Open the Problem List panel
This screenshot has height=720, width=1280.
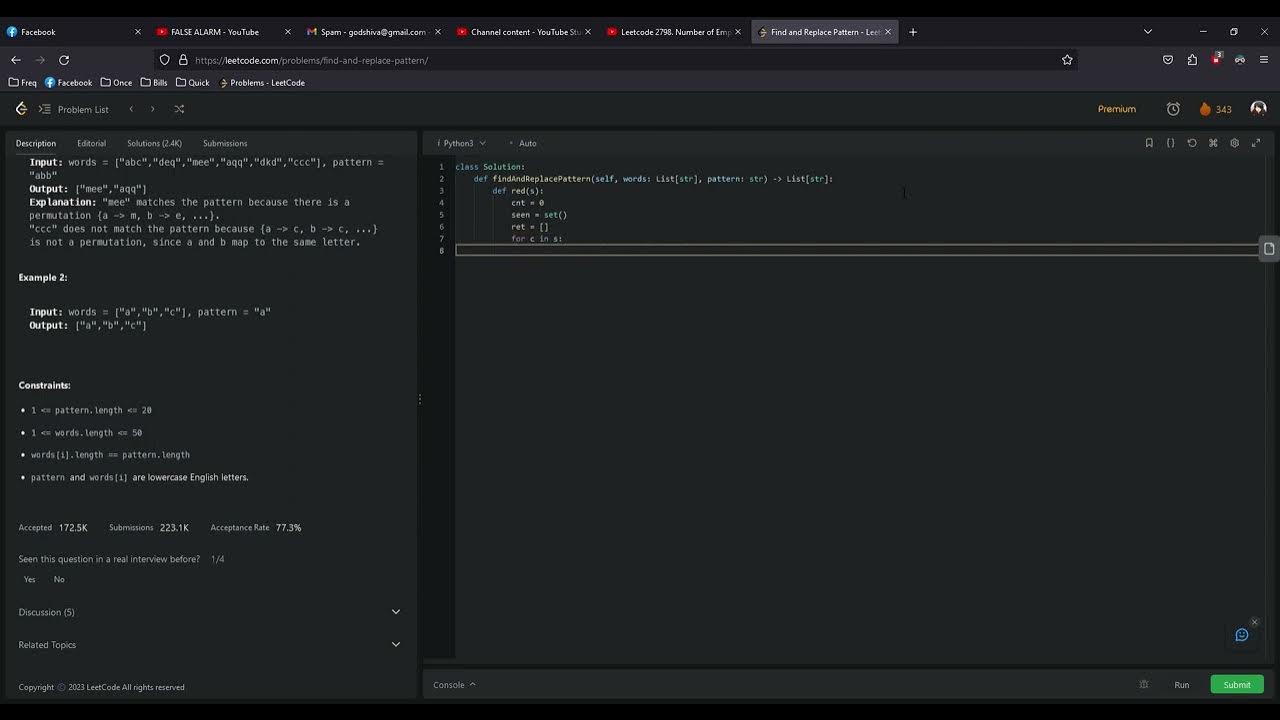pyautogui.click(x=73, y=109)
